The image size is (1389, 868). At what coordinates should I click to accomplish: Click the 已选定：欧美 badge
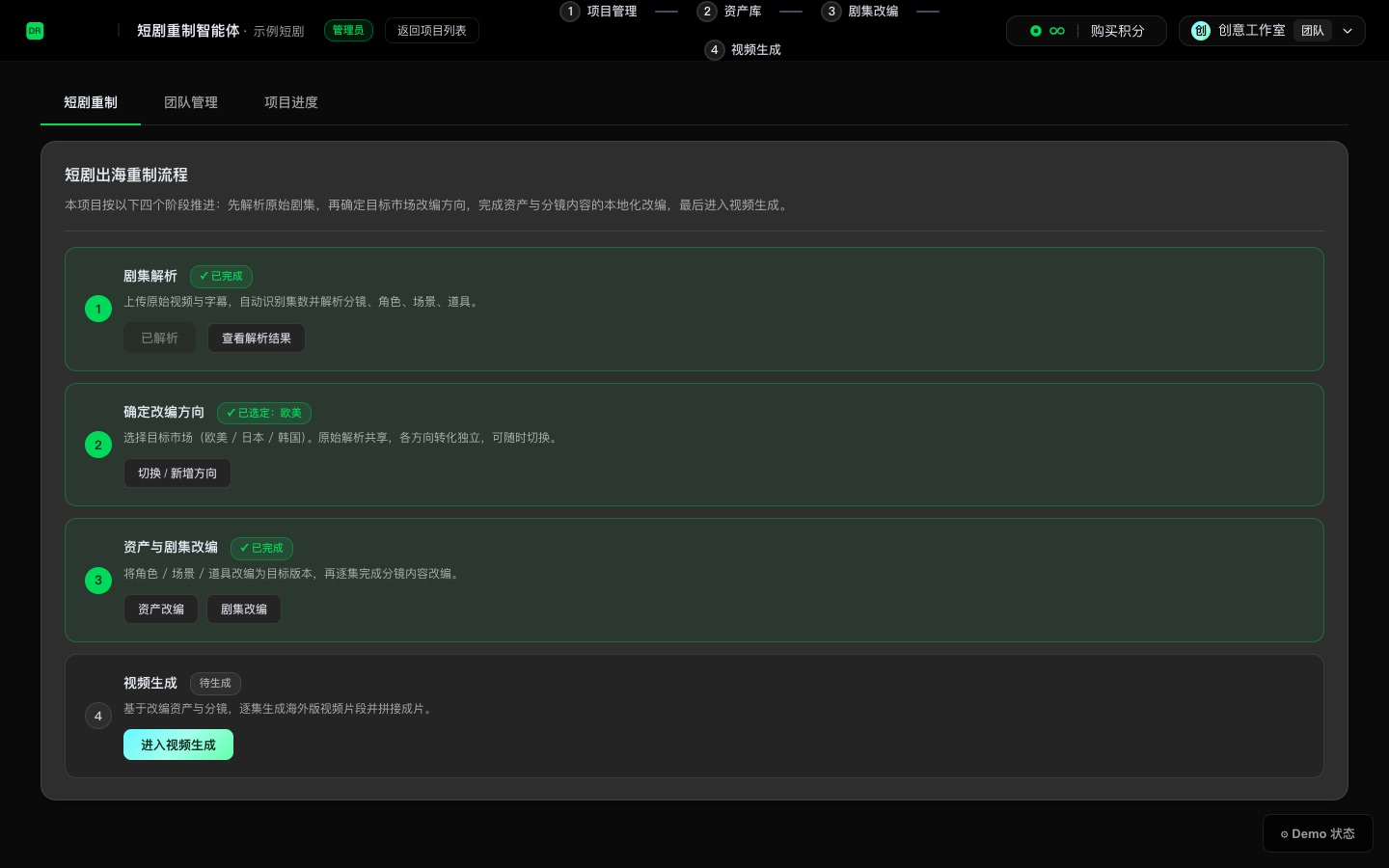click(264, 413)
